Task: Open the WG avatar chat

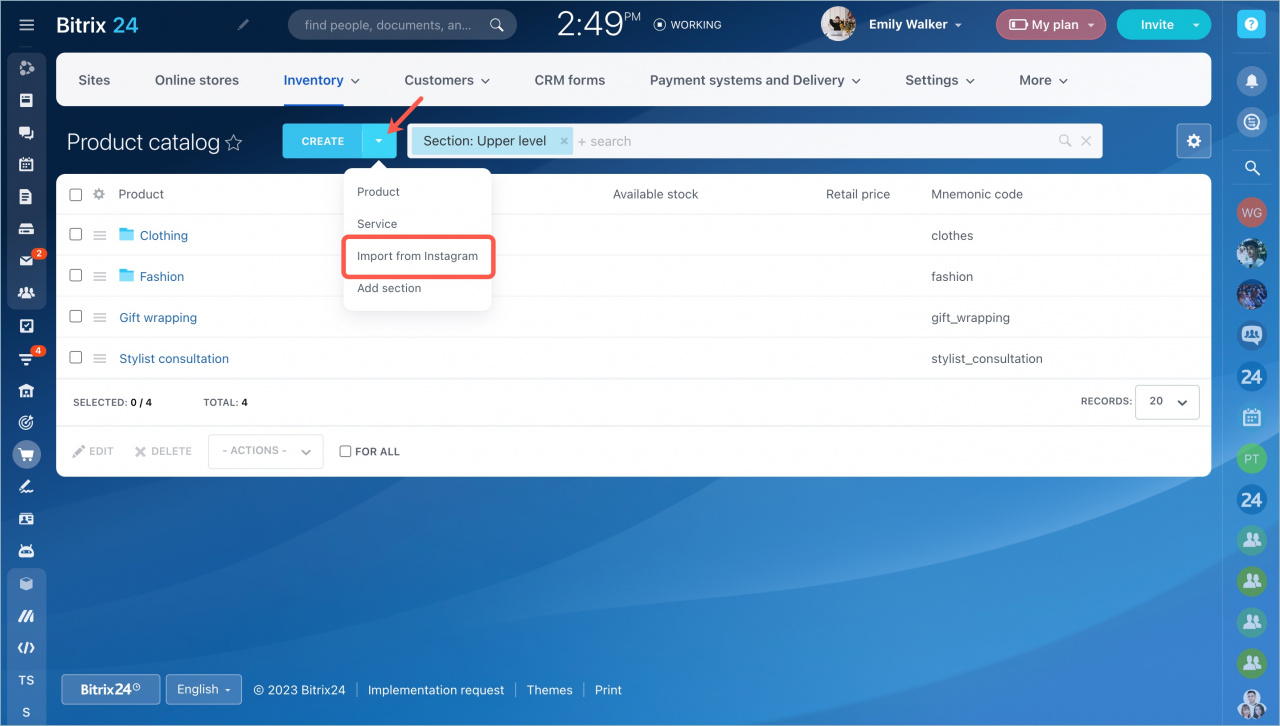Action: click(1252, 212)
